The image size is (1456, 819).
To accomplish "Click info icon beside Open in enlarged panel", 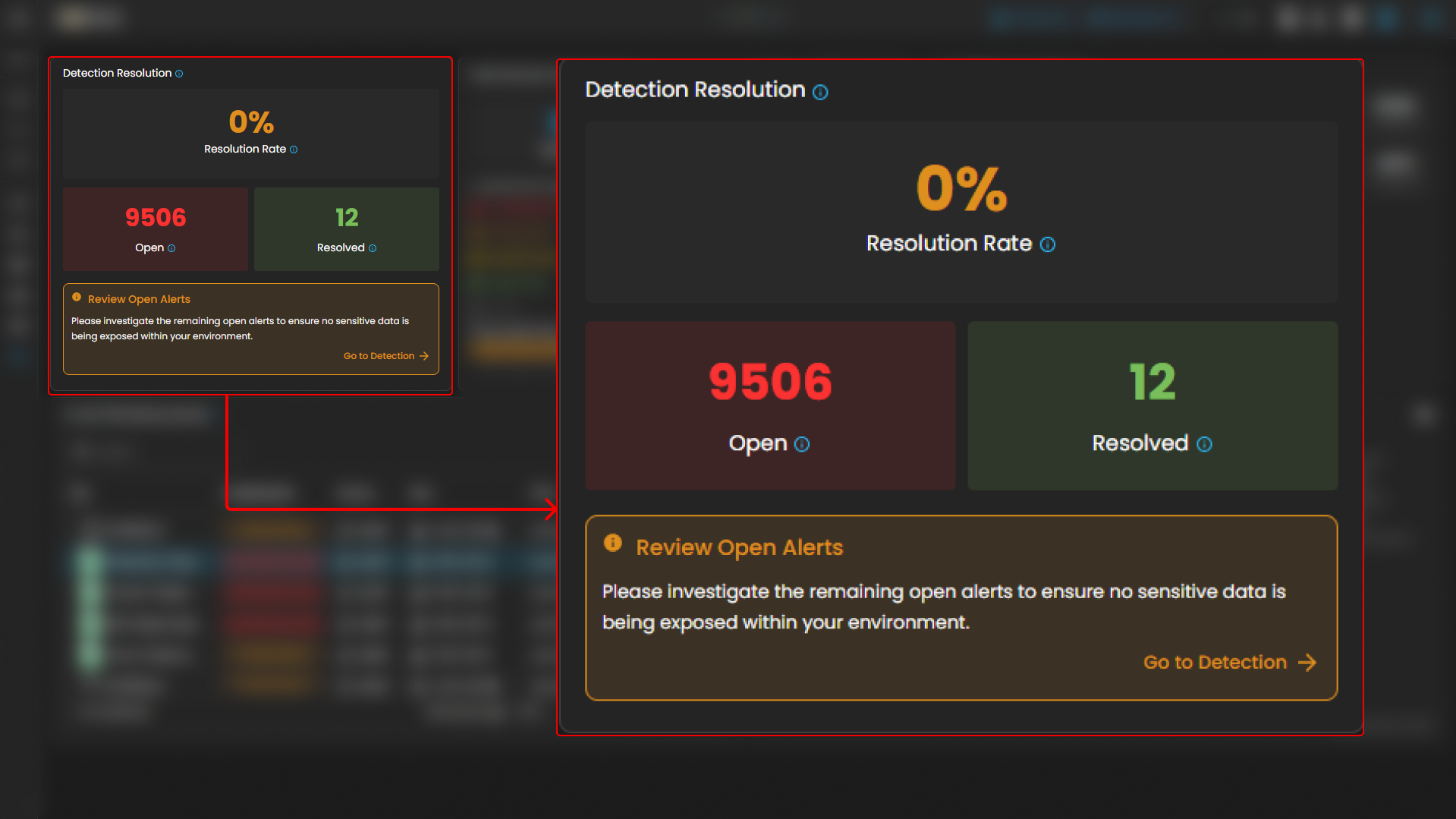I will click(802, 444).
